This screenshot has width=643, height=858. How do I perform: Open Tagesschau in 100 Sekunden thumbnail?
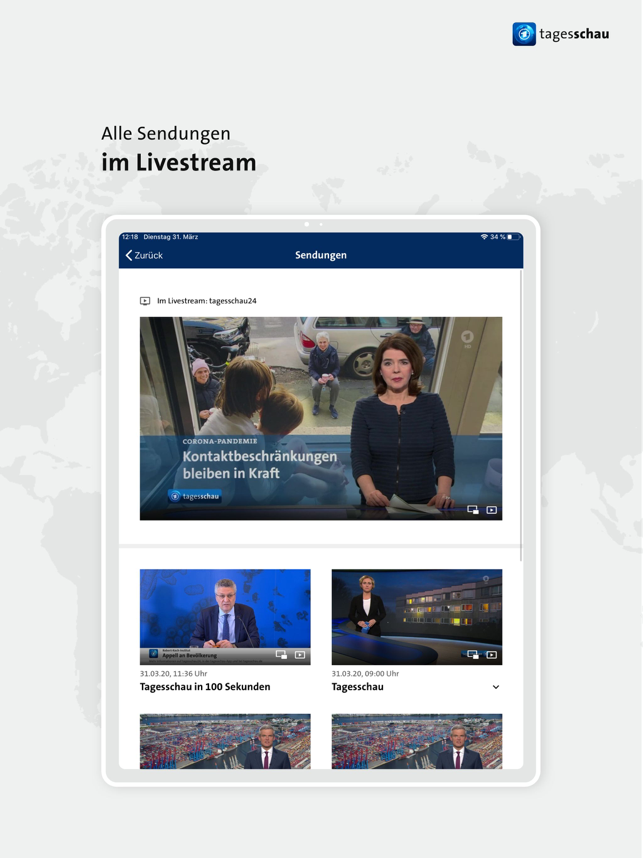pos(225,617)
